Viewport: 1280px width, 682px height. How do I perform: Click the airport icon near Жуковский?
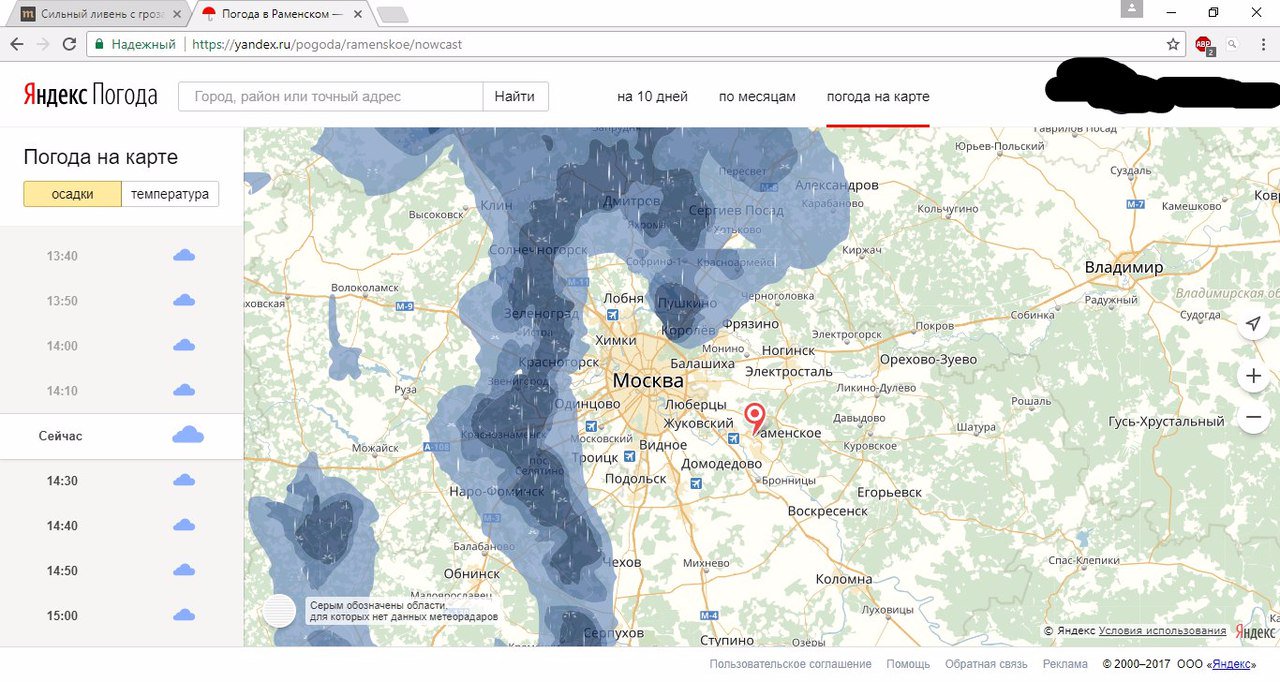[x=733, y=438]
